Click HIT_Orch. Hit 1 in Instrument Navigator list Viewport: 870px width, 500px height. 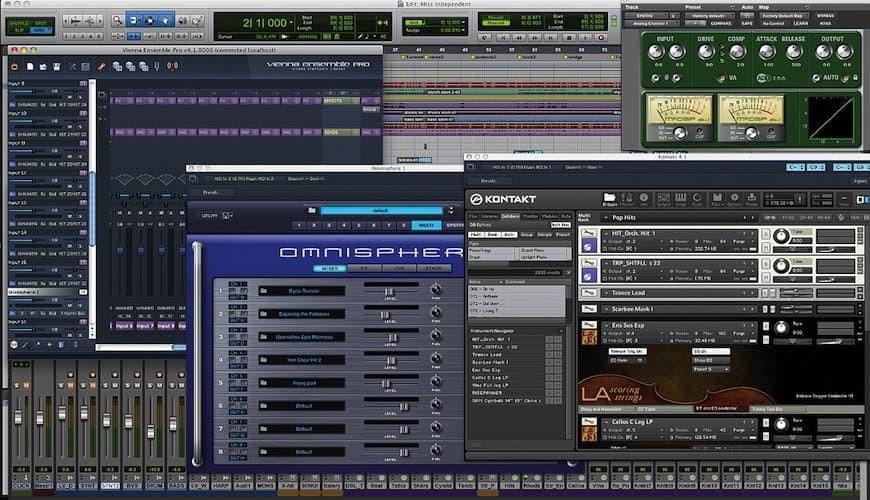(491, 339)
